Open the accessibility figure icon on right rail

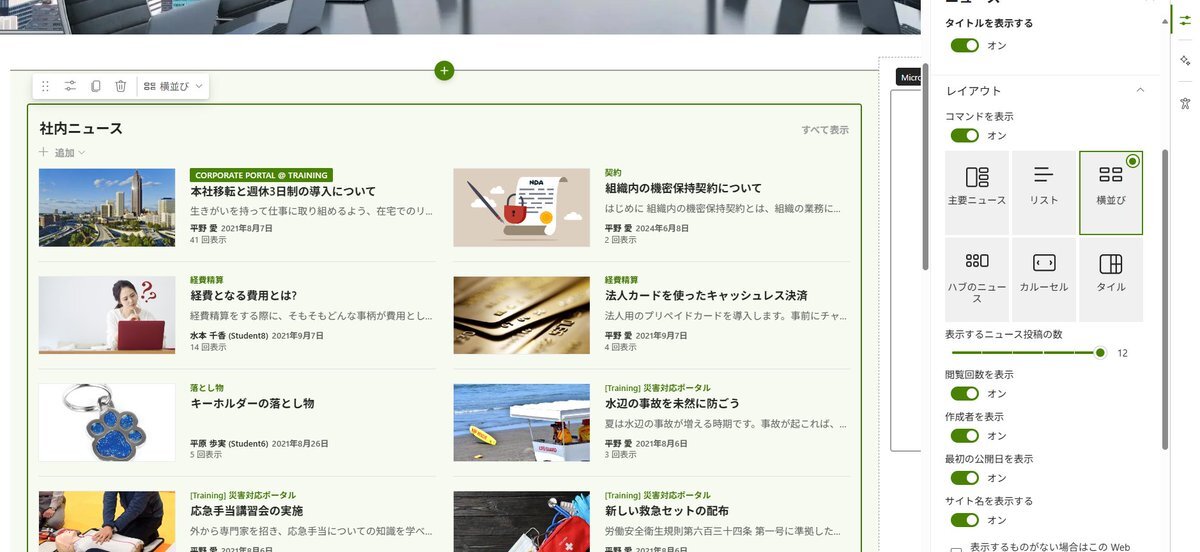1185,103
